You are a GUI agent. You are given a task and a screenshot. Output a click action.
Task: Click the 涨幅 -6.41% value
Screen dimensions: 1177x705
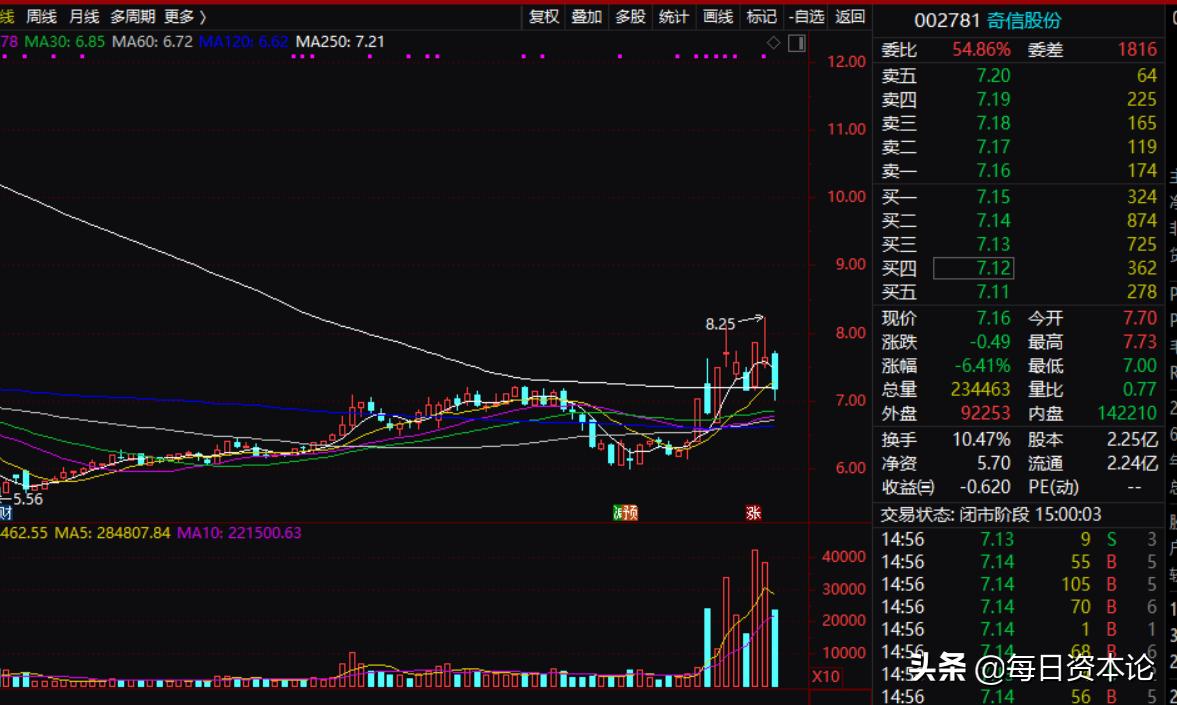coord(983,366)
